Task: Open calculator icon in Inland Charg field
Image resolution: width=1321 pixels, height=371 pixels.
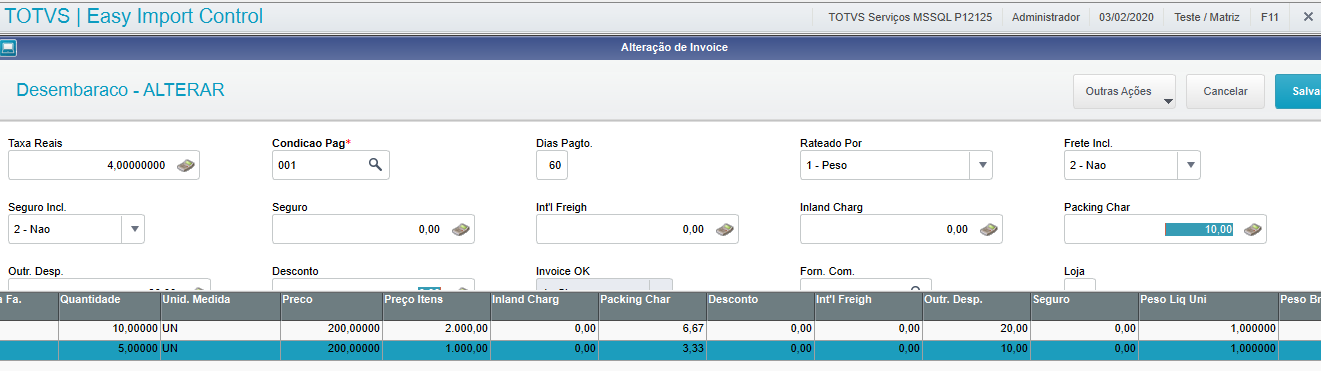Action: tap(988, 229)
